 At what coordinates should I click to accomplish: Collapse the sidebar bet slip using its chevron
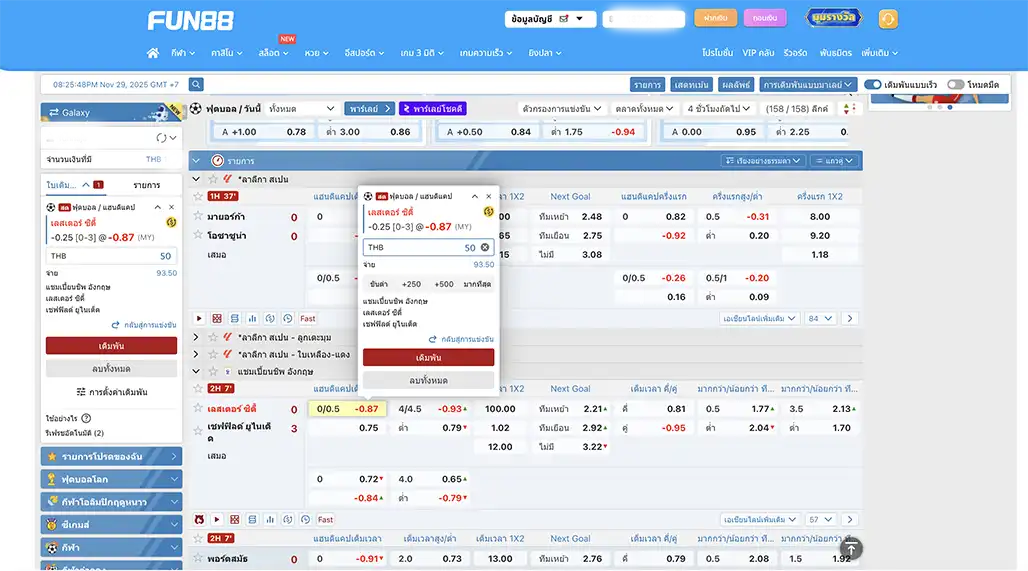click(157, 207)
